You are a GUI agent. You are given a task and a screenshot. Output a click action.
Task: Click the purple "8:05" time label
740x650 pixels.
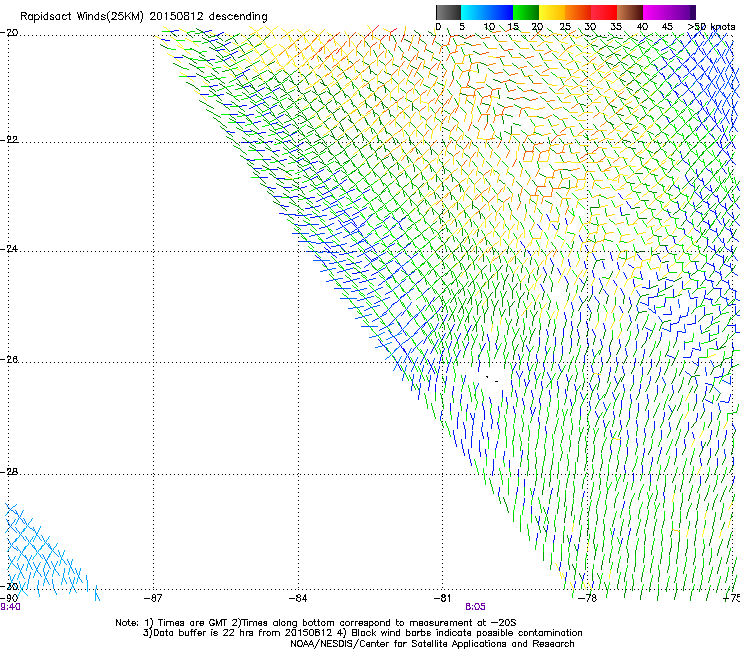[x=475, y=607]
